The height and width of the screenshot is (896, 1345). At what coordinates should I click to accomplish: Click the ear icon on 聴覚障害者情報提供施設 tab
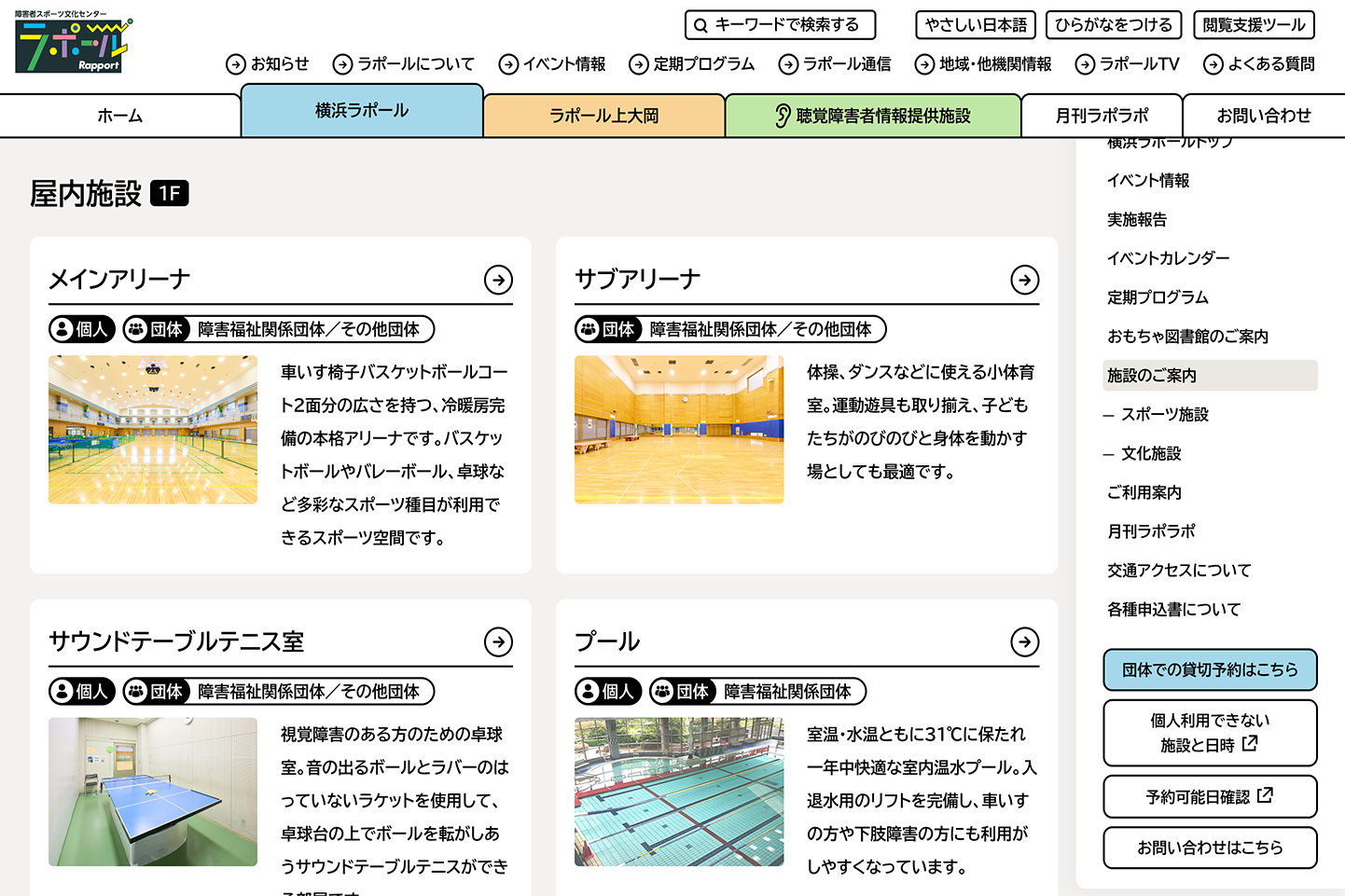(783, 116)
